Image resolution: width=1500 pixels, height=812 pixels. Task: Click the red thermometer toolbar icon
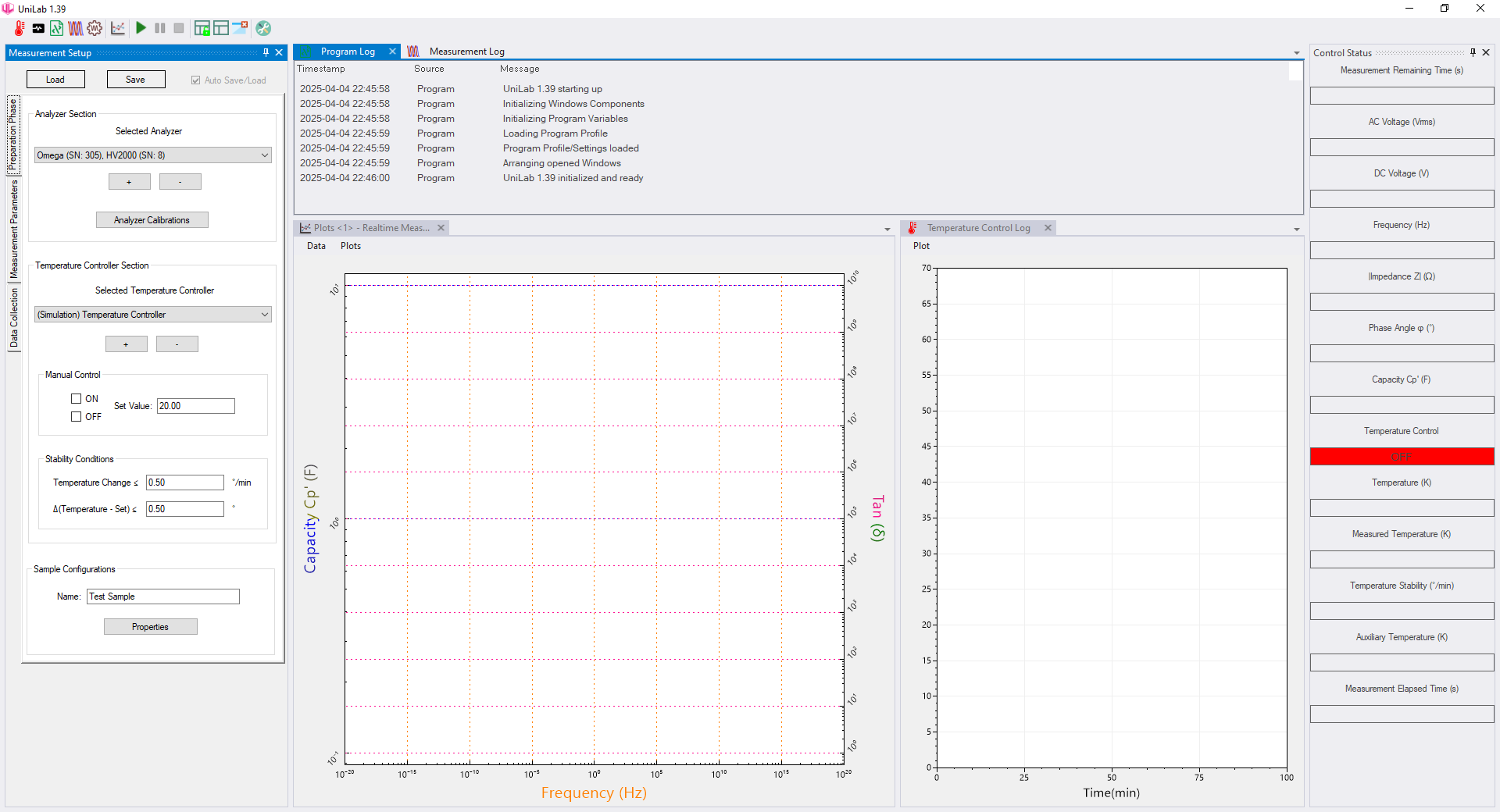pyautogui.click(x=20, y=28)
